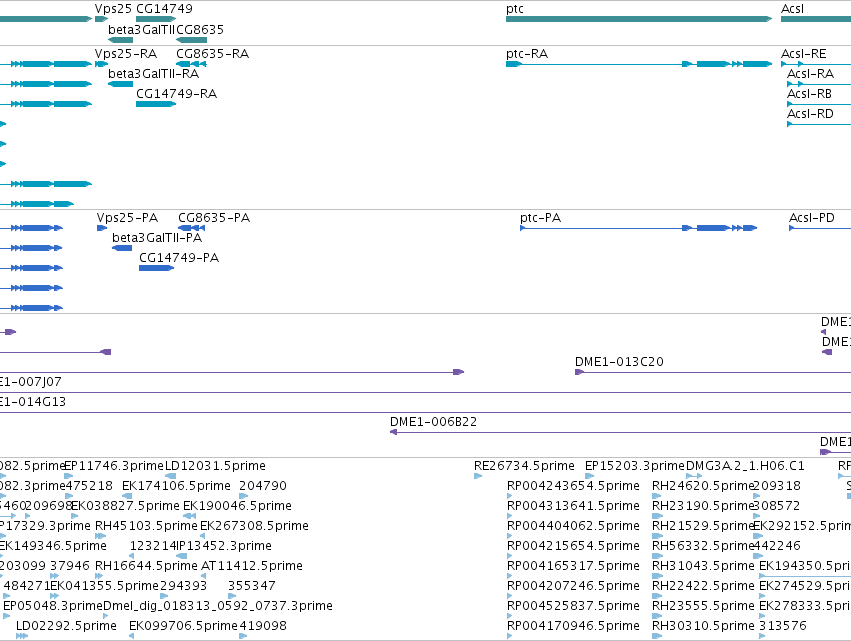Select the EP15203.3prime EST label
This screenshot has height=641, width=851.
click(634, 466)
